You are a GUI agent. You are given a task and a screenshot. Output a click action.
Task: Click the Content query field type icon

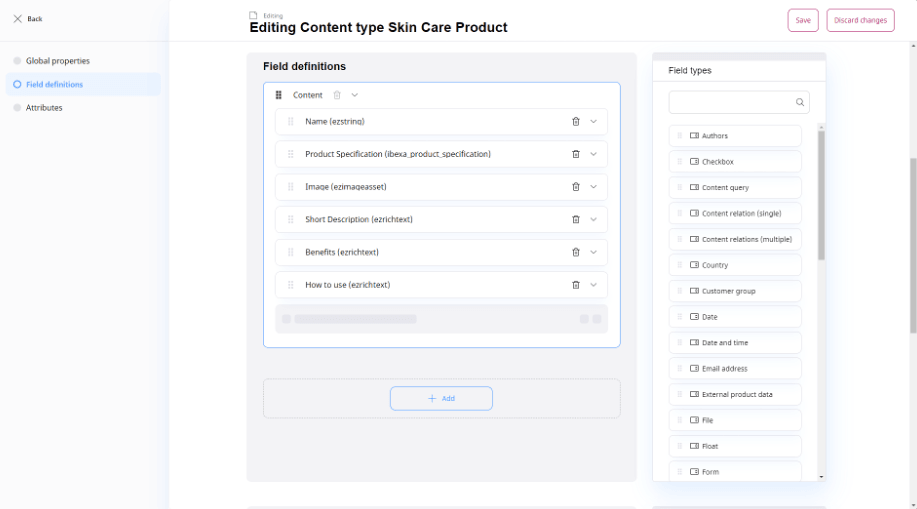point(694,187)
